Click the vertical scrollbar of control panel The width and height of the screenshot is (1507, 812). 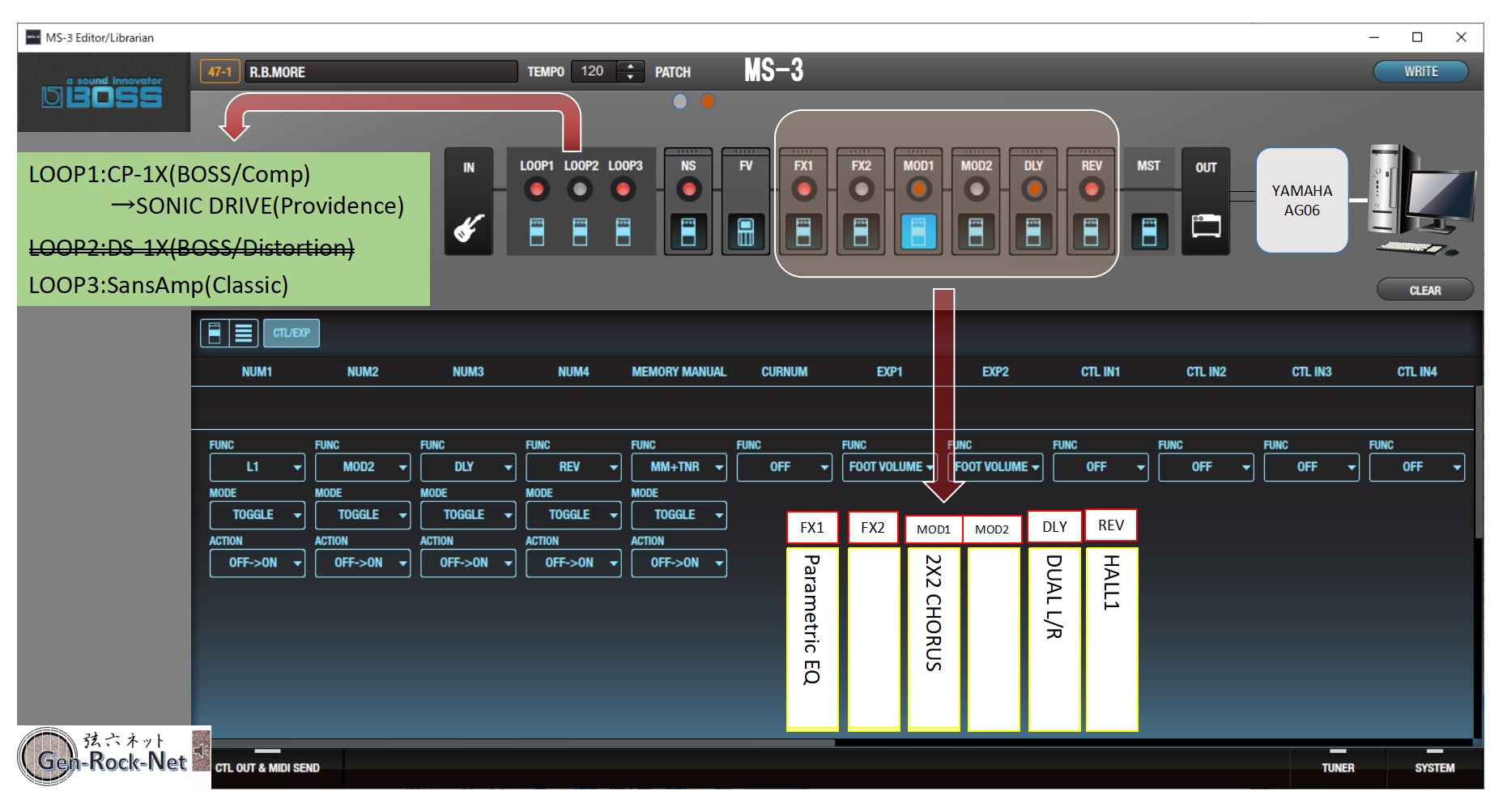1478,461
